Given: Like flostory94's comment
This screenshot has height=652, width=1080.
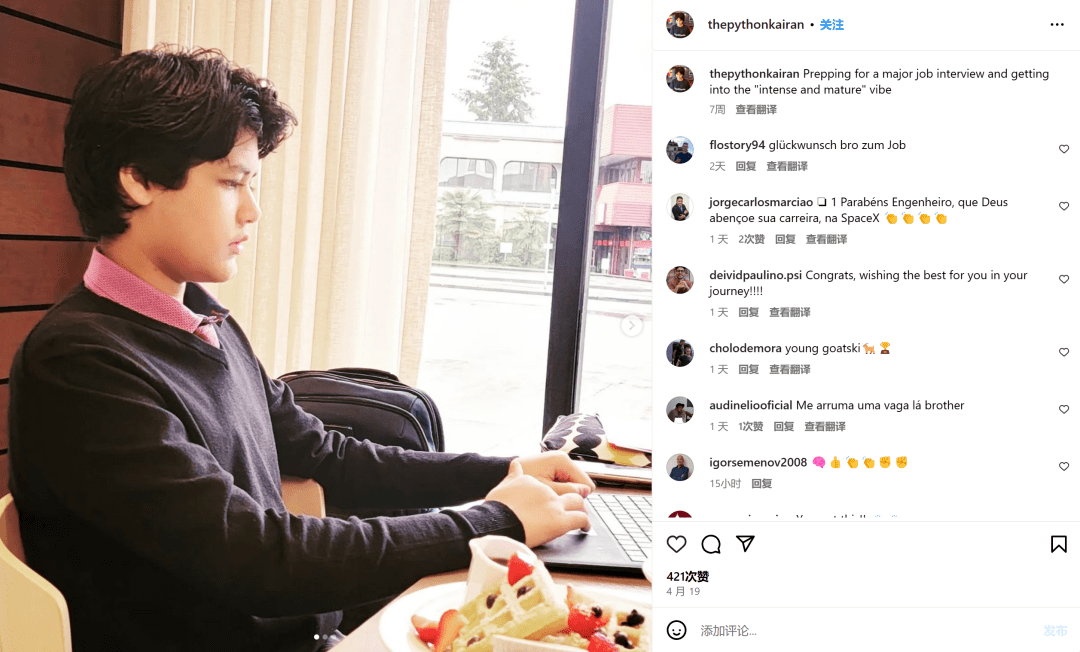Looking at the screenshot, I should click(x=1063, y=149).
